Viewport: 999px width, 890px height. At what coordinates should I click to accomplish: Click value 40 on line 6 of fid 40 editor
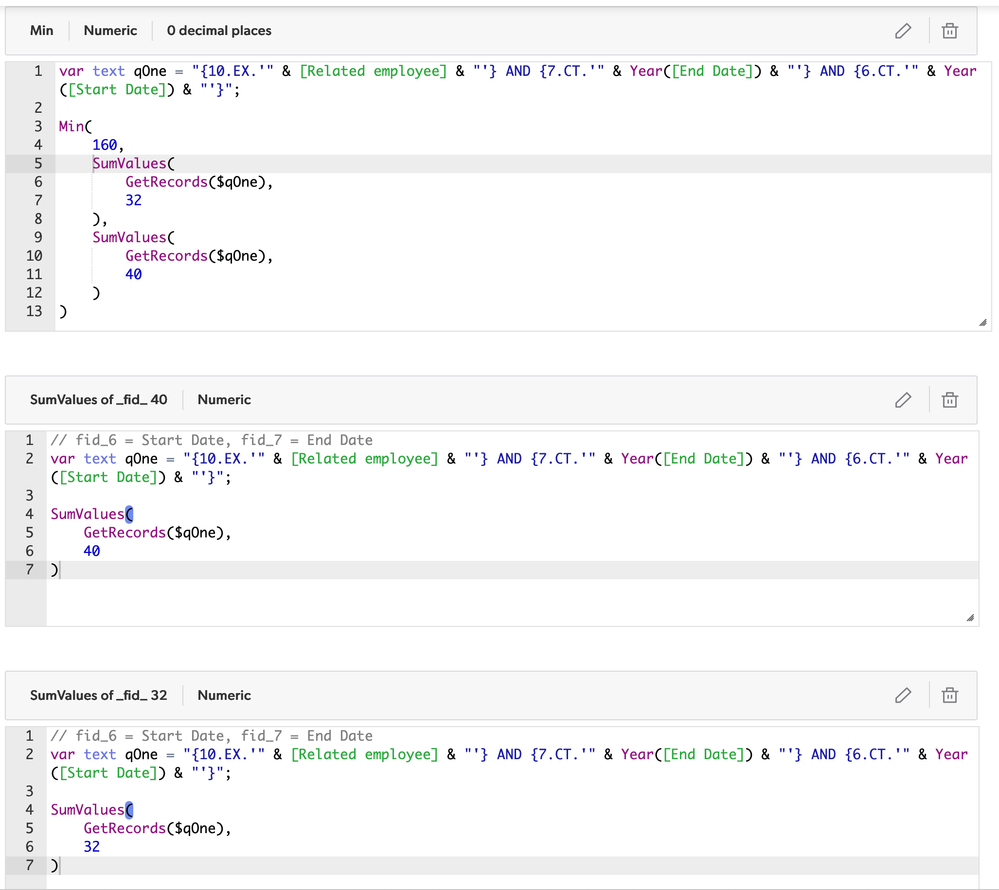coord(92,551)
